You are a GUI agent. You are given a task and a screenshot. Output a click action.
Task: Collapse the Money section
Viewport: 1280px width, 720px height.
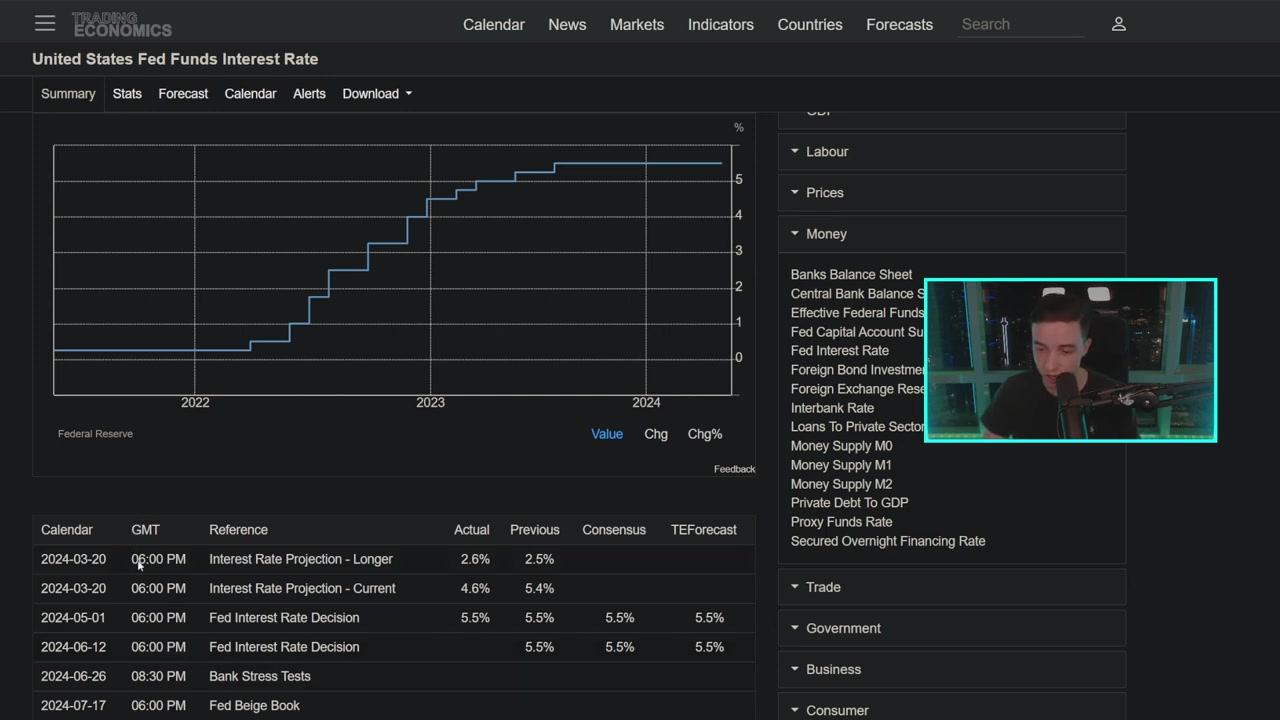tap(952, 234)
